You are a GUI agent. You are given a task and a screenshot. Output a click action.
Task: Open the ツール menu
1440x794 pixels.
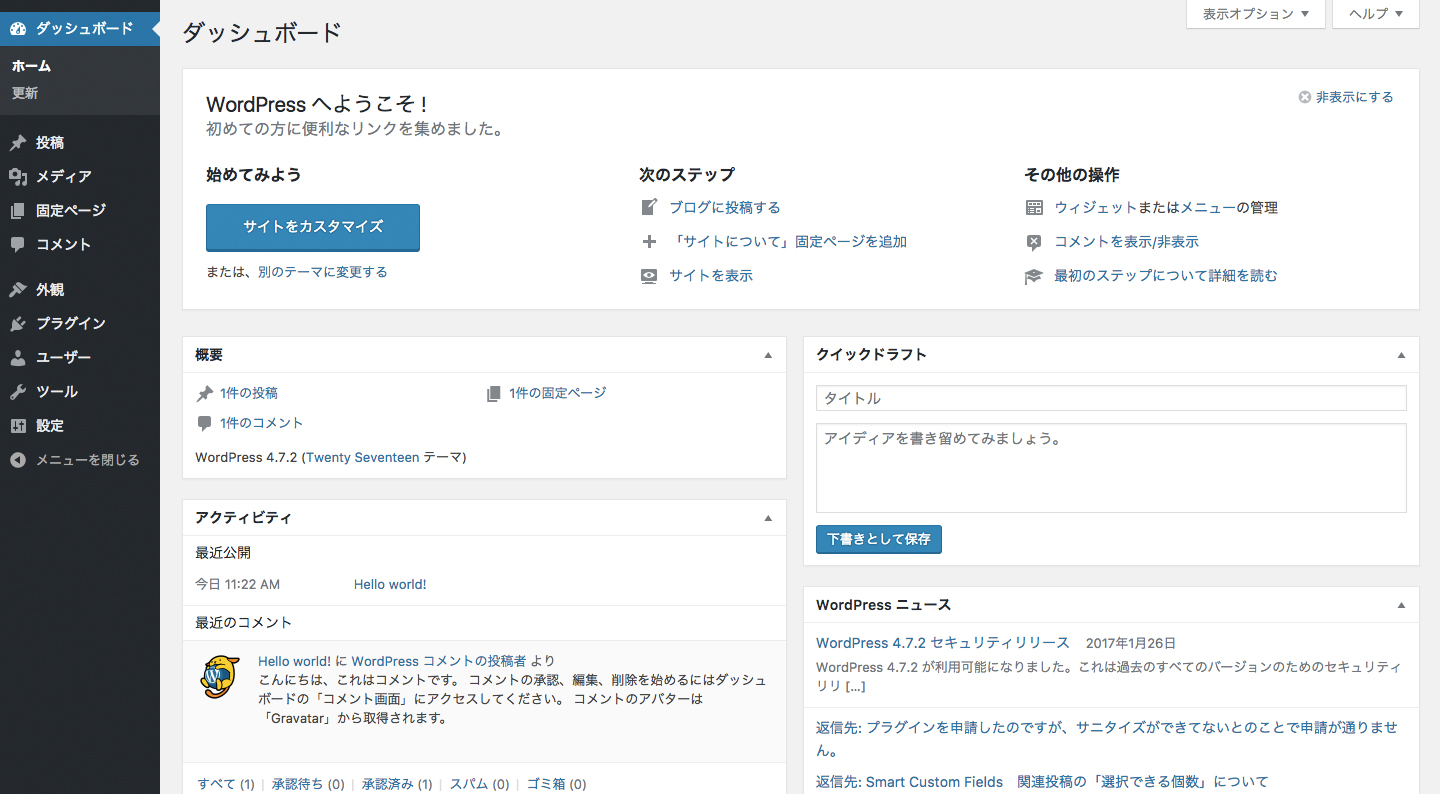coord(80,392)
